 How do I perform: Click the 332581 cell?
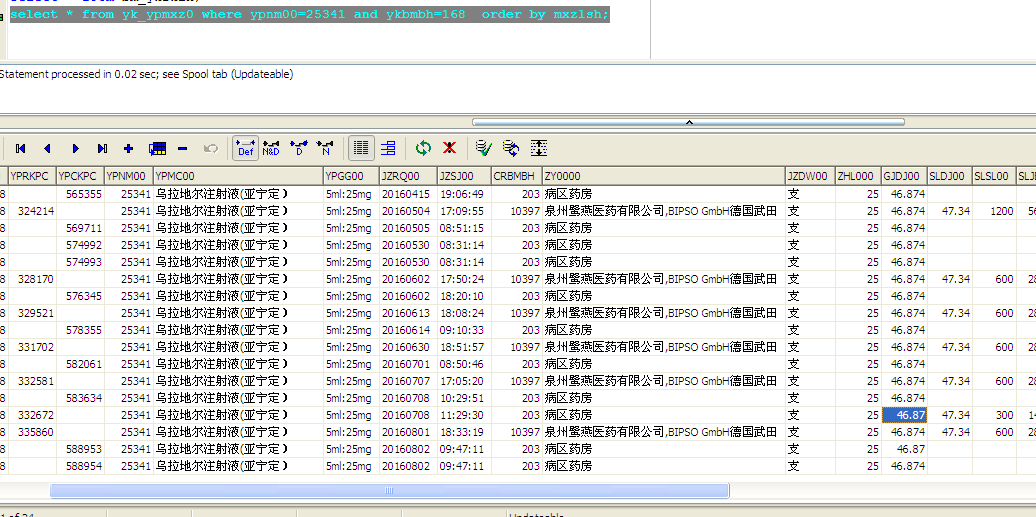click(x=32, y=381)
